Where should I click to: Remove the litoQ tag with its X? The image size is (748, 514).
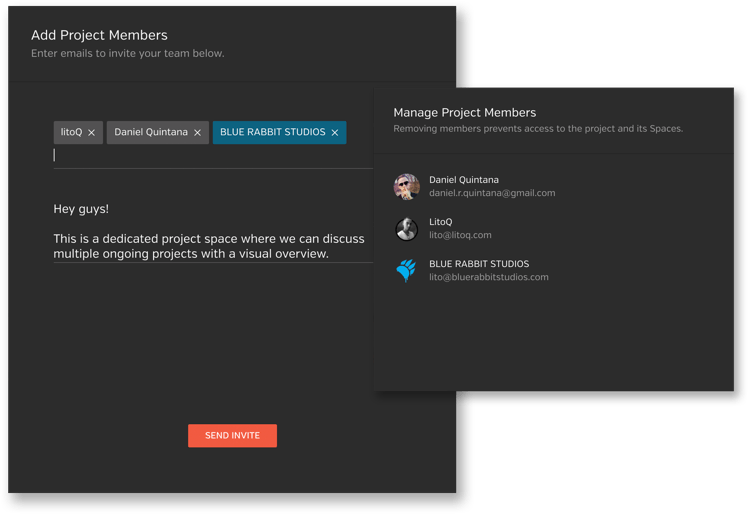pos(92,133)
